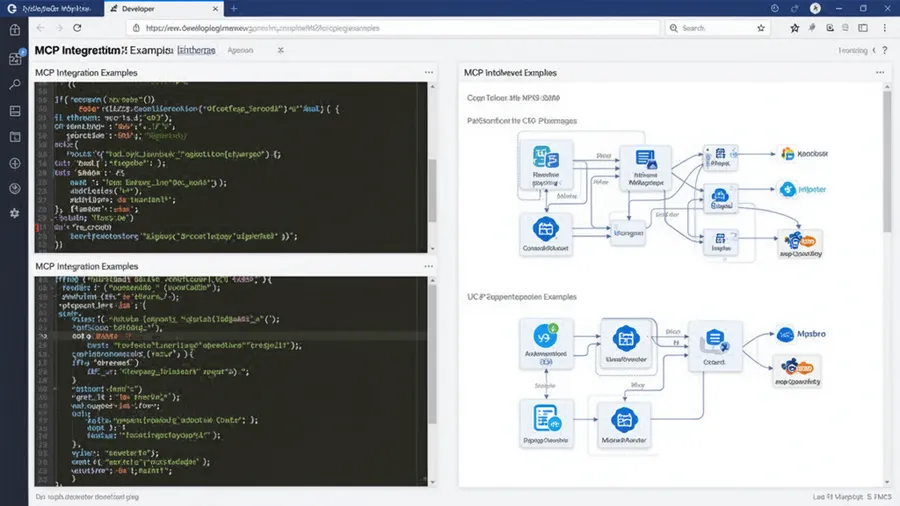Open the package icon in the left sidebar
The width and height of the screenshot is (900, 506).
point(15,30)
